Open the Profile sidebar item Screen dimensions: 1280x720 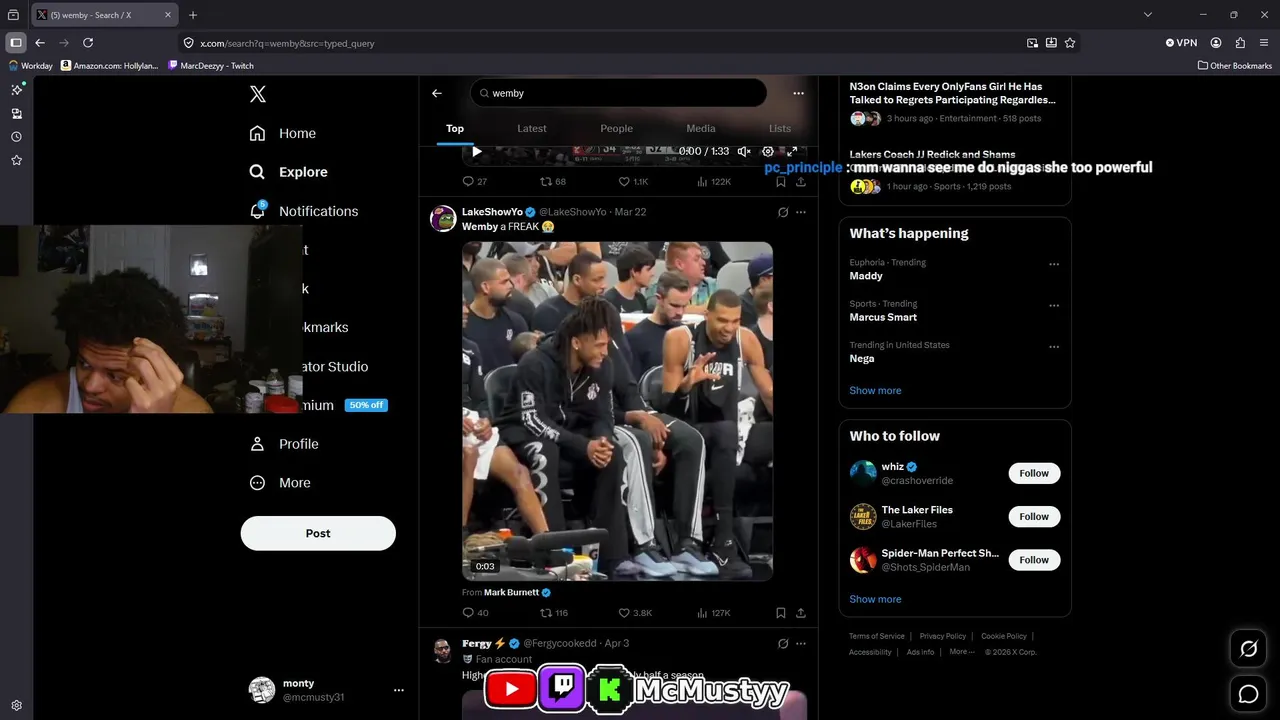click(x=284, y=444)
